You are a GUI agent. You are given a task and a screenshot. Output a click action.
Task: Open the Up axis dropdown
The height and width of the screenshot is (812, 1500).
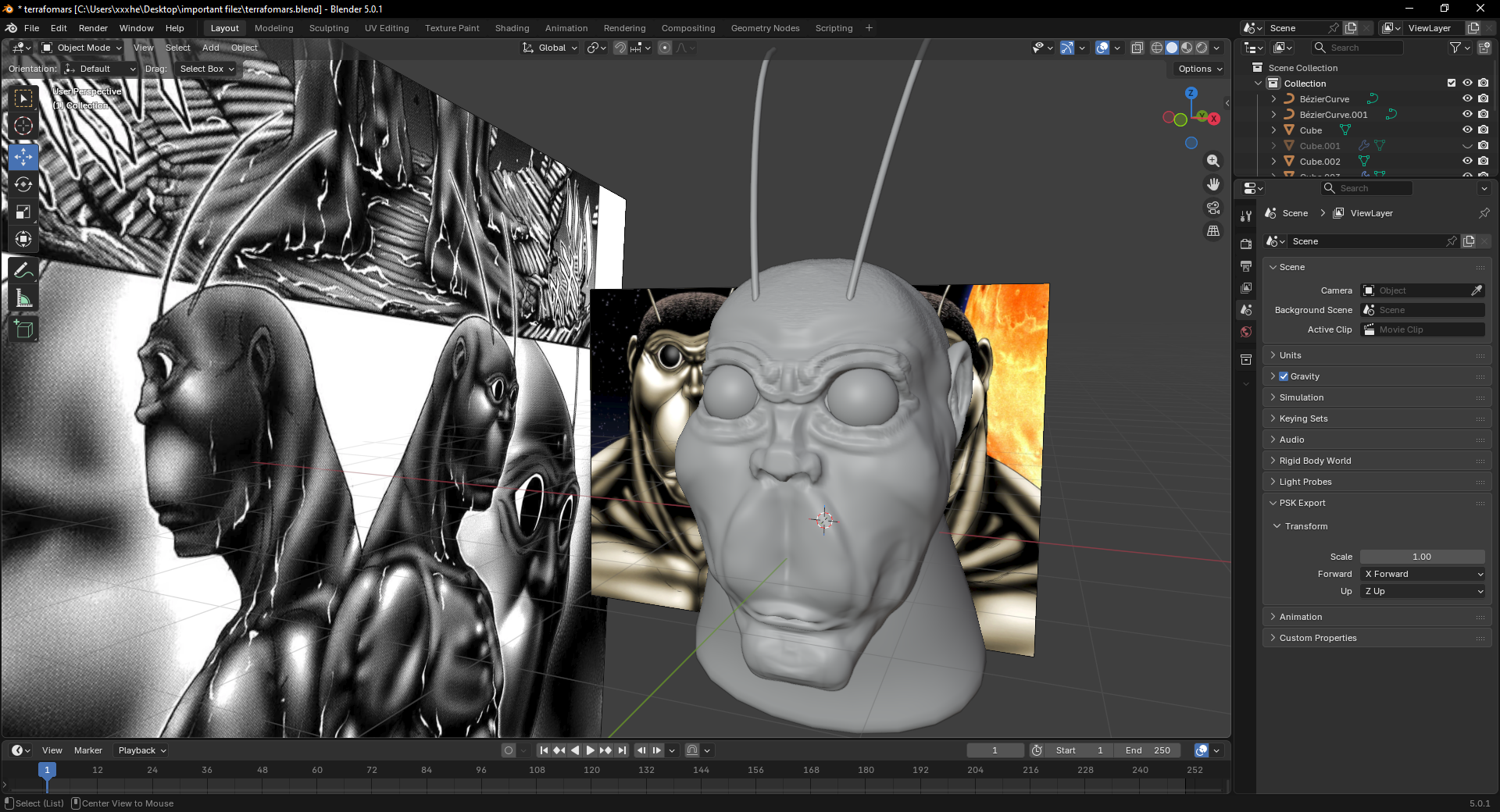(x=1423, y=591)
